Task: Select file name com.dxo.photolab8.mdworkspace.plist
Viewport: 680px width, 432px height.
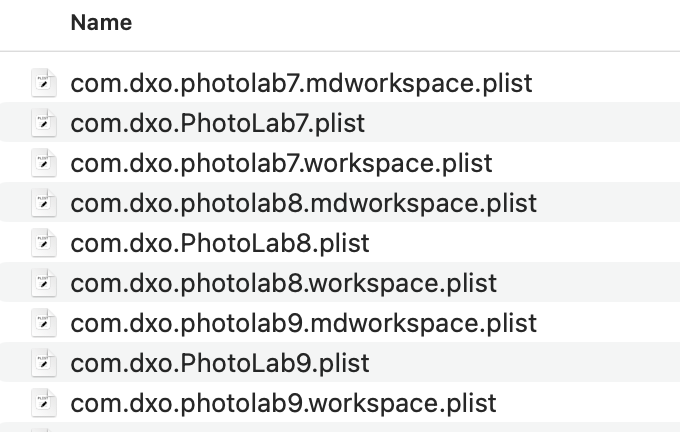Action: tap(304, 203)
